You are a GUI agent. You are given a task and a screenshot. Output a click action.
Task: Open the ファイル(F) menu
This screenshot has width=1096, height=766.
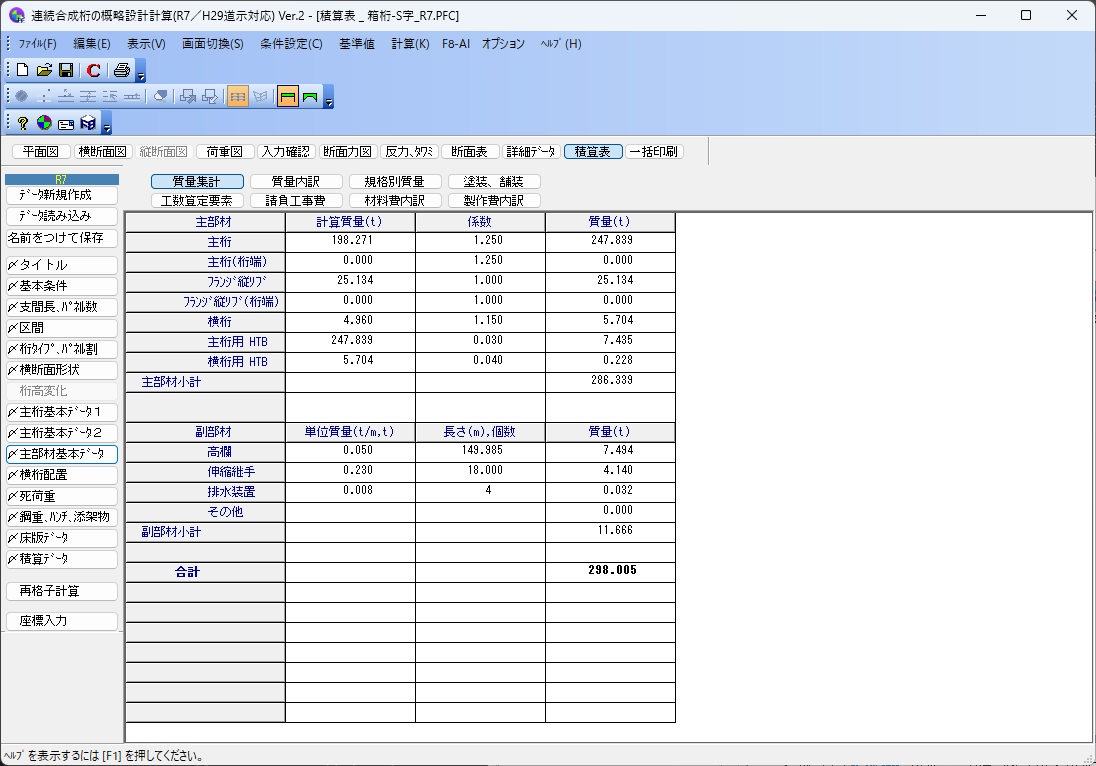(x=37, y=44)
